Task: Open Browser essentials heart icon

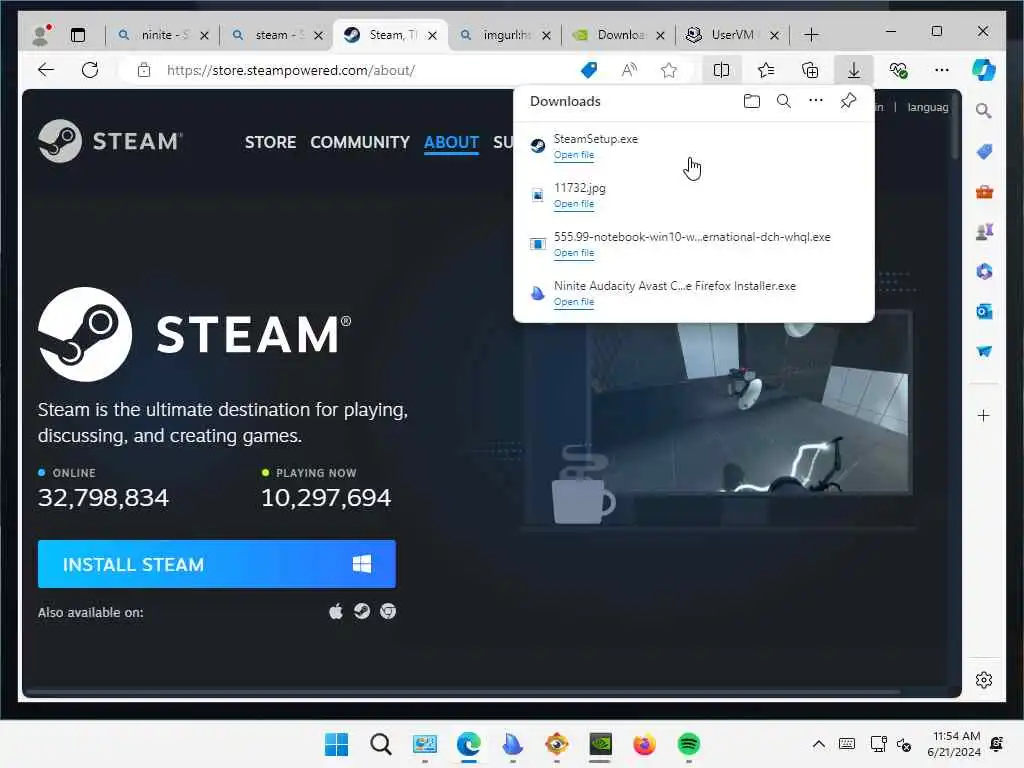Action: pyautogui.click(x=899, y=70)
